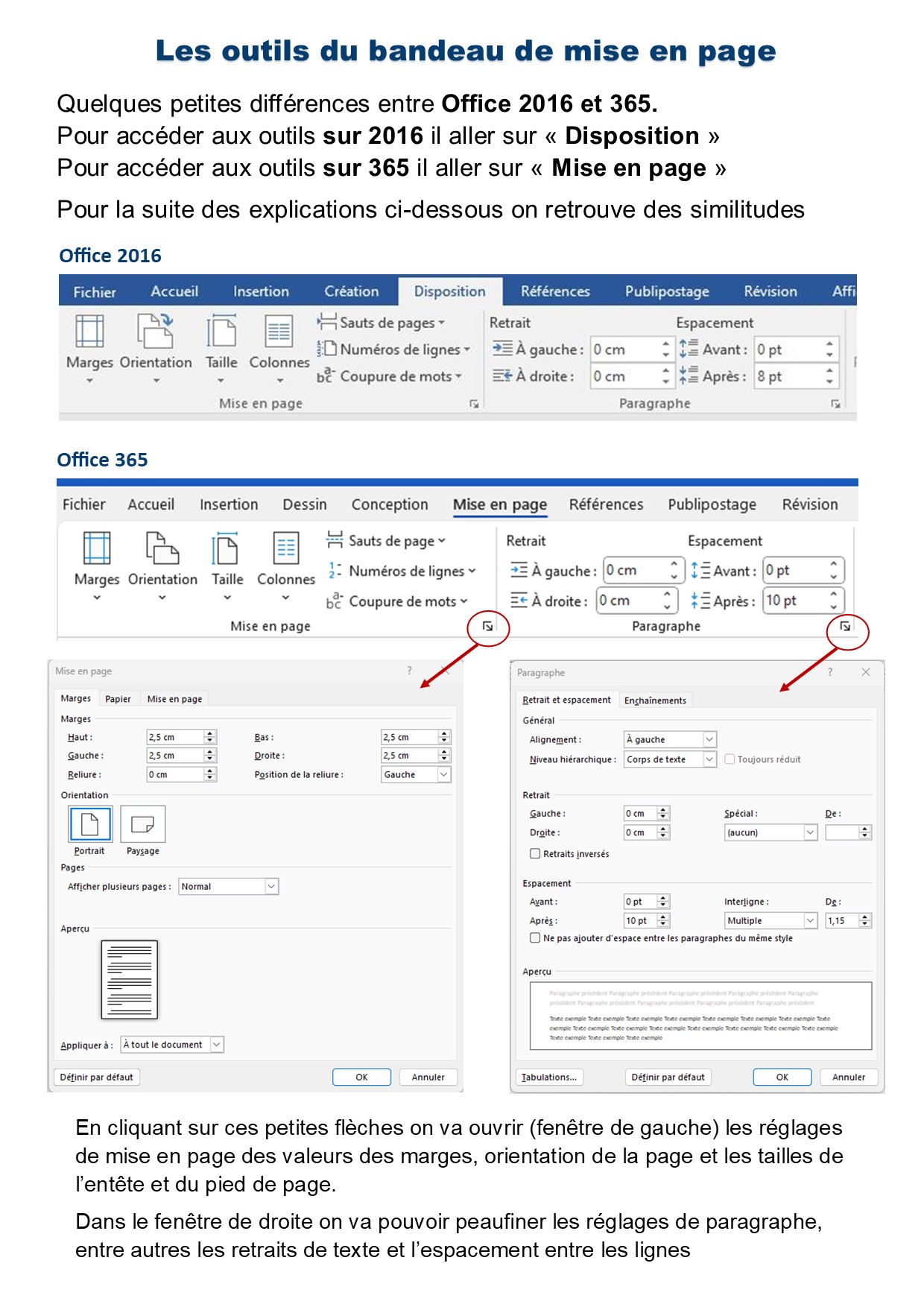Open the Tabulations... button
The width and height of the screenshot is (924, 1307).
[x=549, y=1077]
